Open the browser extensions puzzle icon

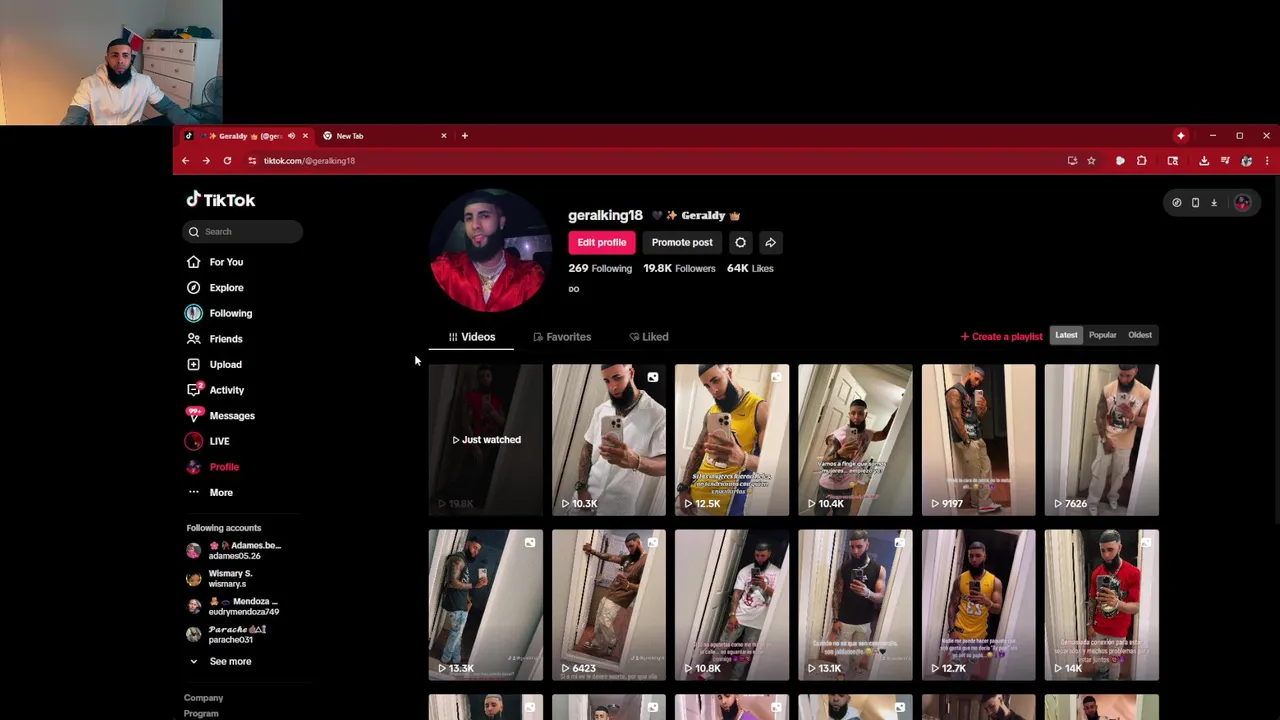click(1141, 161)
